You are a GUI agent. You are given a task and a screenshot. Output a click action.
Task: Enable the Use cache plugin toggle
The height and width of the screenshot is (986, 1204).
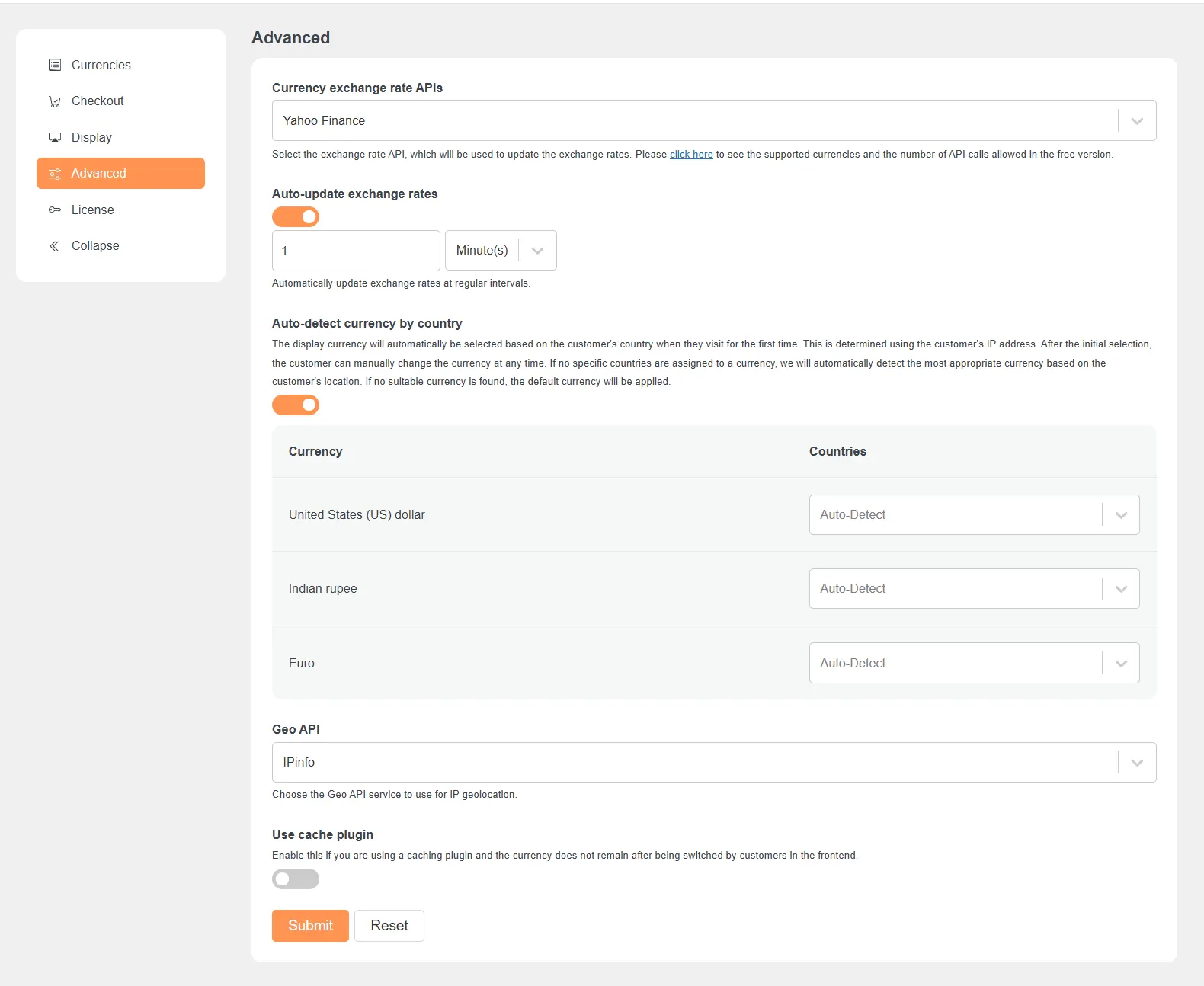pos(296,879)
